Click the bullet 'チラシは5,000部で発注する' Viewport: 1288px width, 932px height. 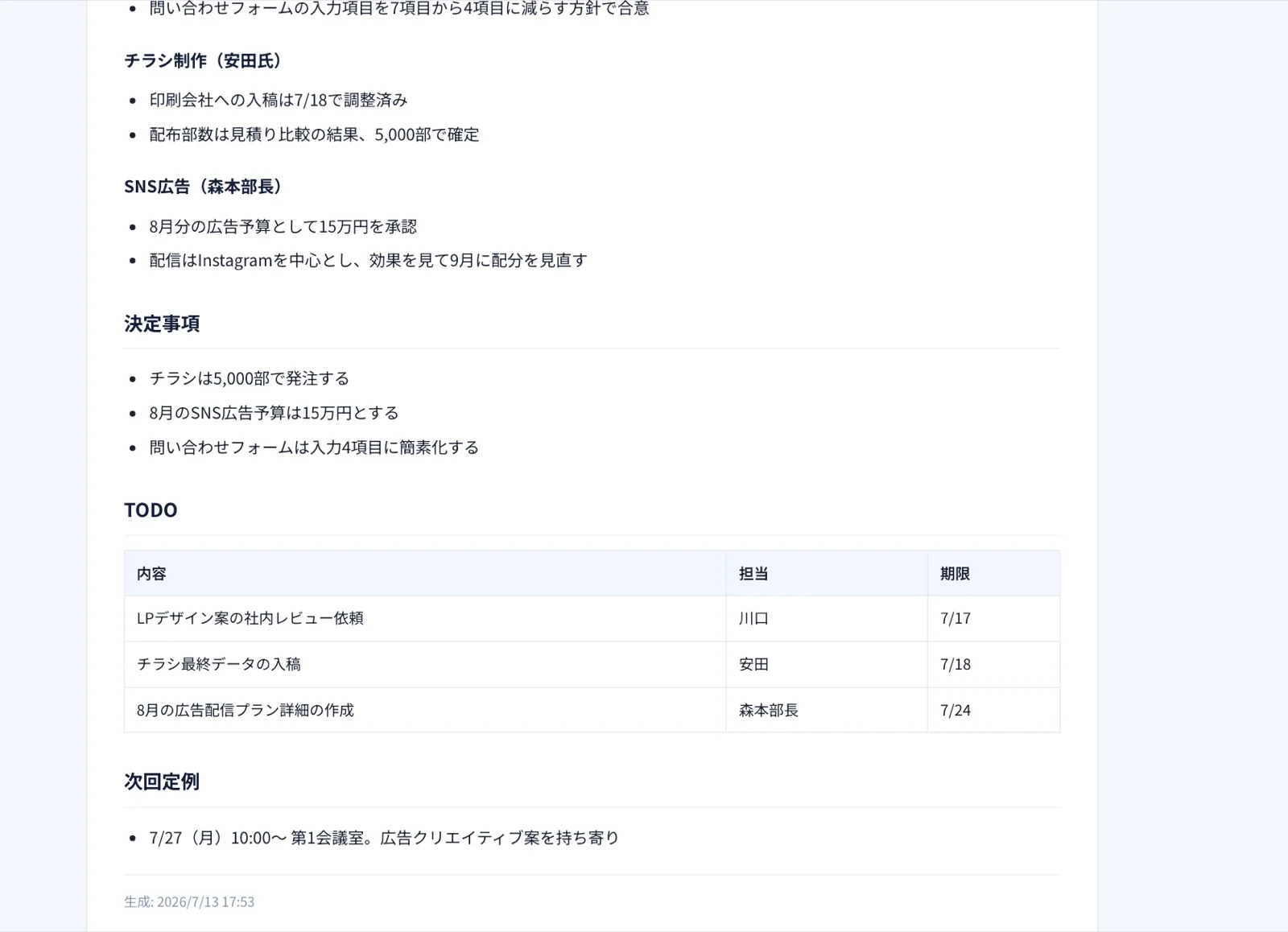point(249,378)
